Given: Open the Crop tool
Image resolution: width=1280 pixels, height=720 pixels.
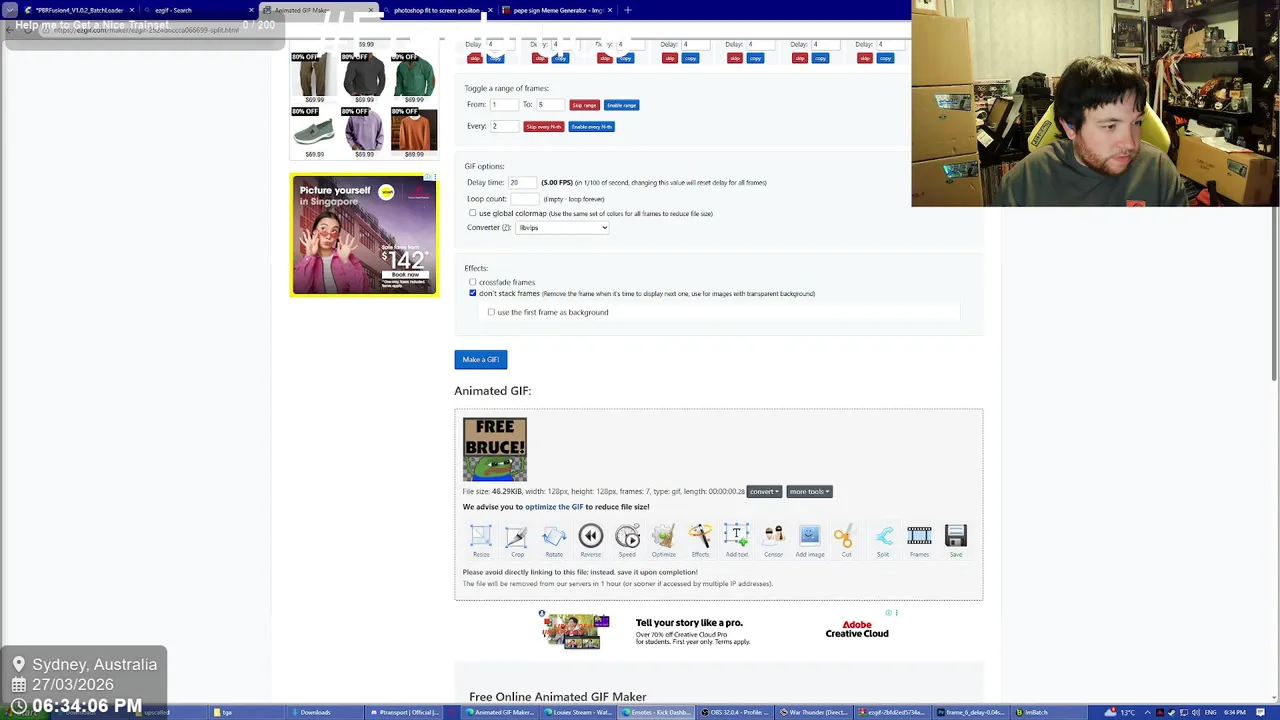Looking at the screenshot, I should 517,541.
